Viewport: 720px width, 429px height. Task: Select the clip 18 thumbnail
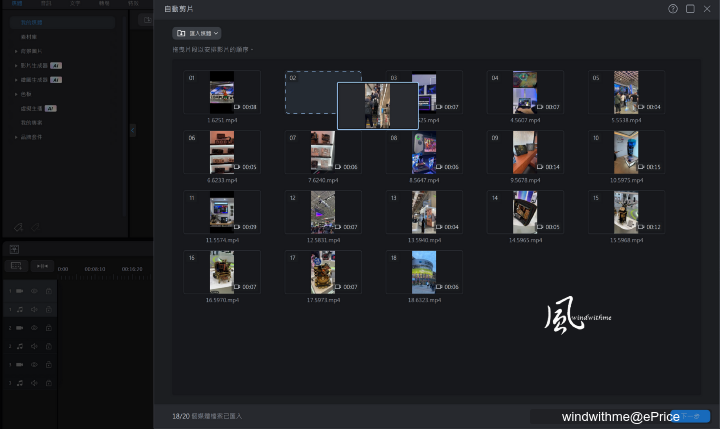[424, 272]
